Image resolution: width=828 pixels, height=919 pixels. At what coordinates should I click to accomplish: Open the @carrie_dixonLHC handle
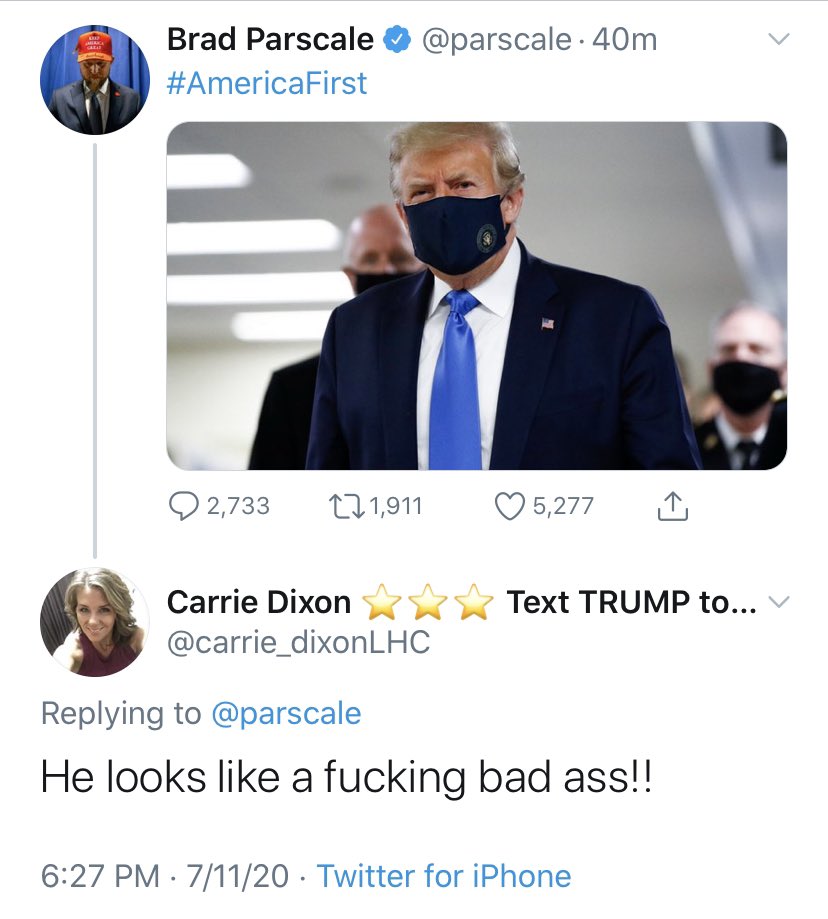[299, 642]
